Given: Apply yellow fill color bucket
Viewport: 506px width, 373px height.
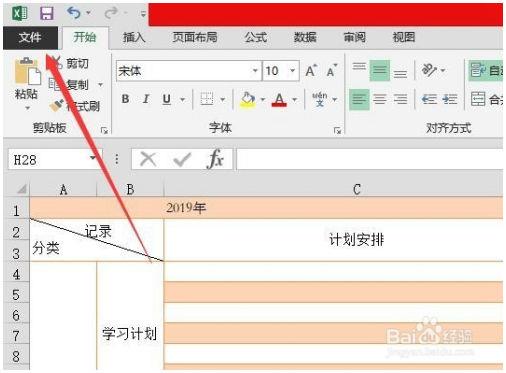Looking at the screenshot, I should click(248, 99).
